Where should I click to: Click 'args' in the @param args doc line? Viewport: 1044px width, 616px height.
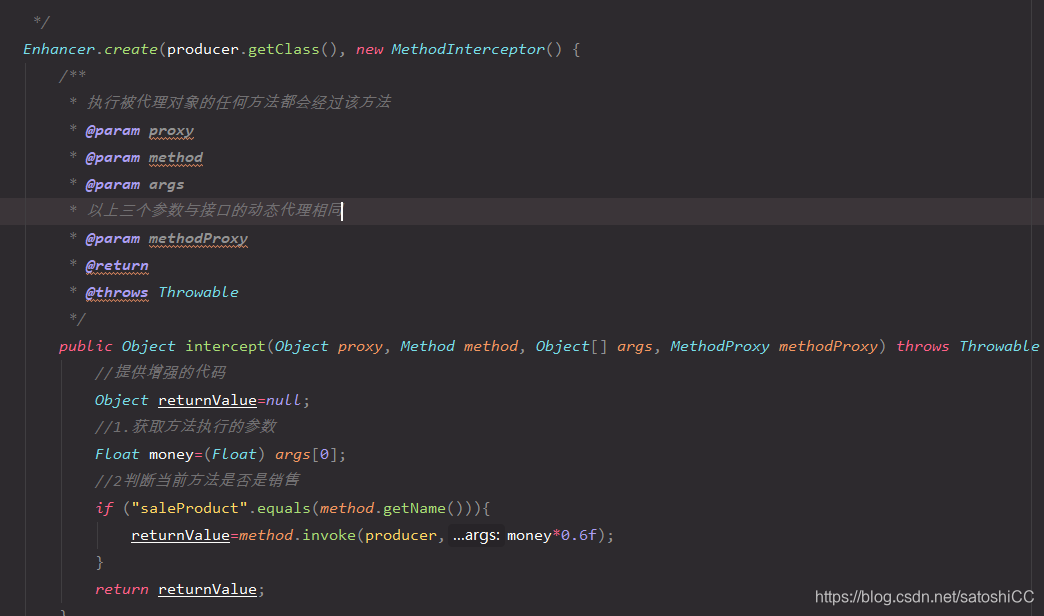(166, 184)
